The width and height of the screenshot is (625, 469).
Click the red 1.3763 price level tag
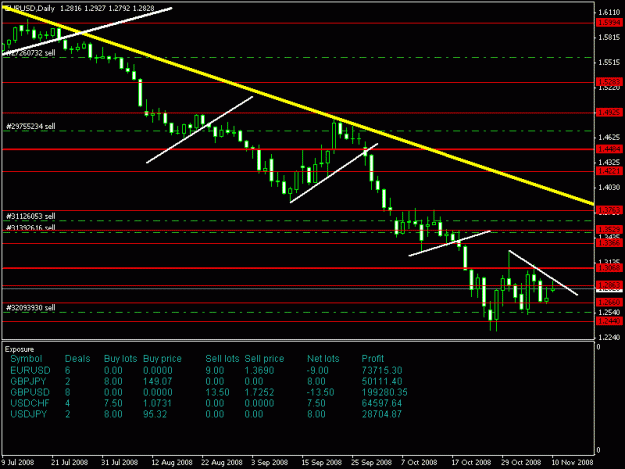click(609, 210)
